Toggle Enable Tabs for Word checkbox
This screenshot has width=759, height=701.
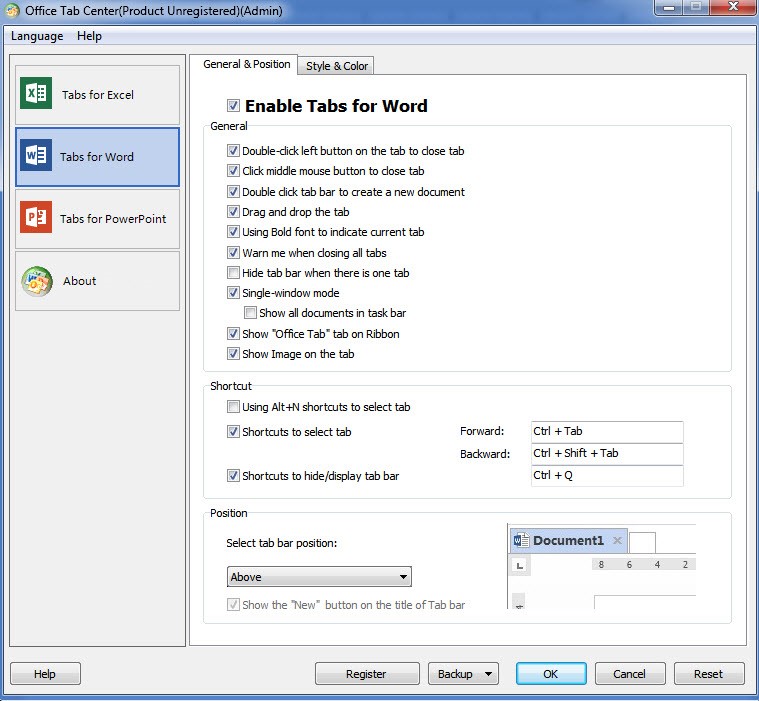tap(233, 106)
